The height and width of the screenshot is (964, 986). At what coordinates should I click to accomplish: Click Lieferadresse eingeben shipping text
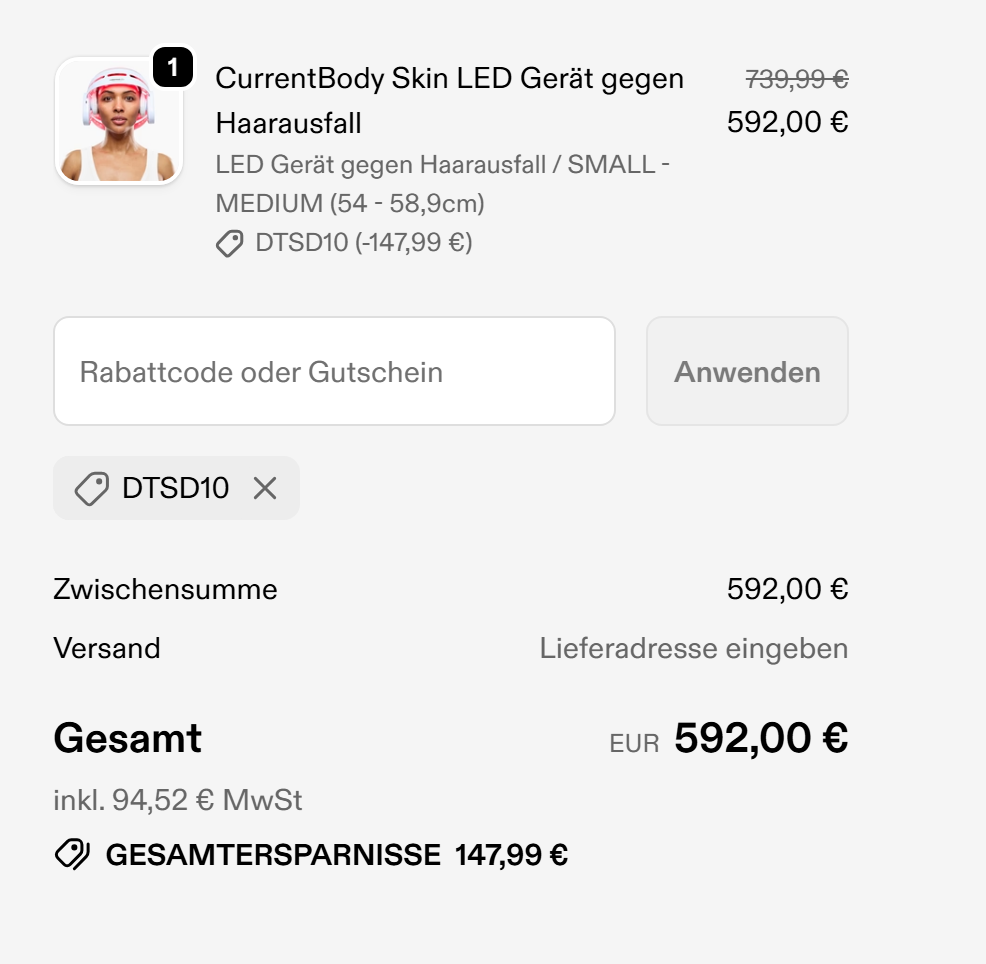pyautogui.click(x=693, y=648)
